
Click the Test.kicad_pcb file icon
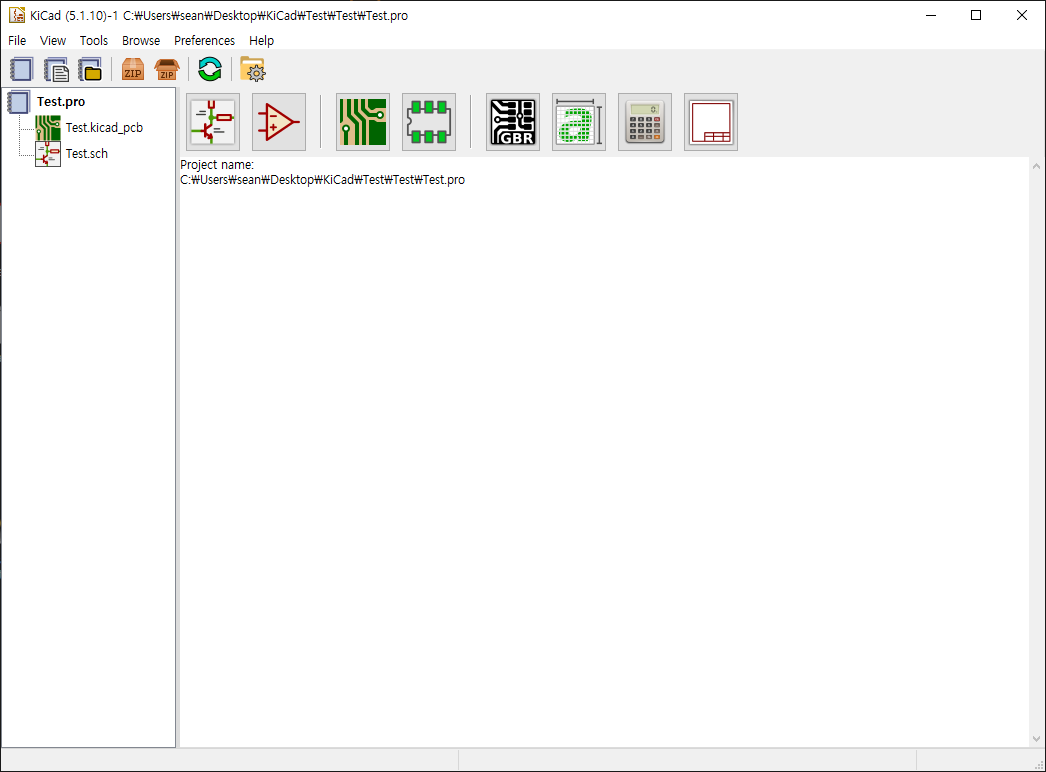pyautogui.click(x=48, y=127)
